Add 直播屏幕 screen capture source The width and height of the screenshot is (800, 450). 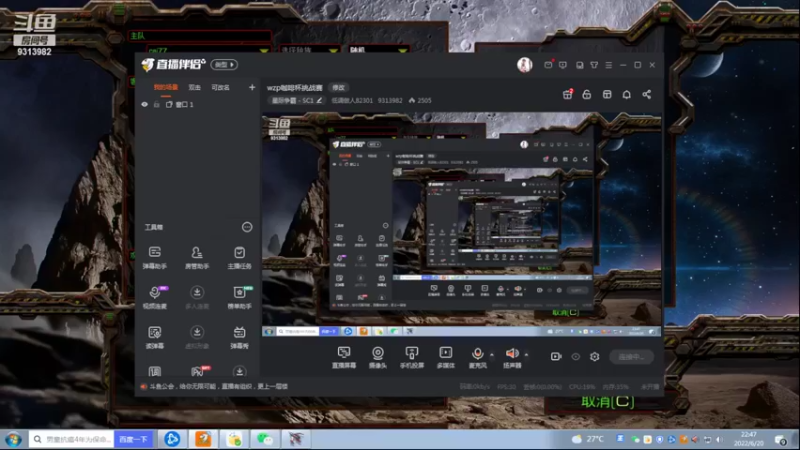(344, 357)
